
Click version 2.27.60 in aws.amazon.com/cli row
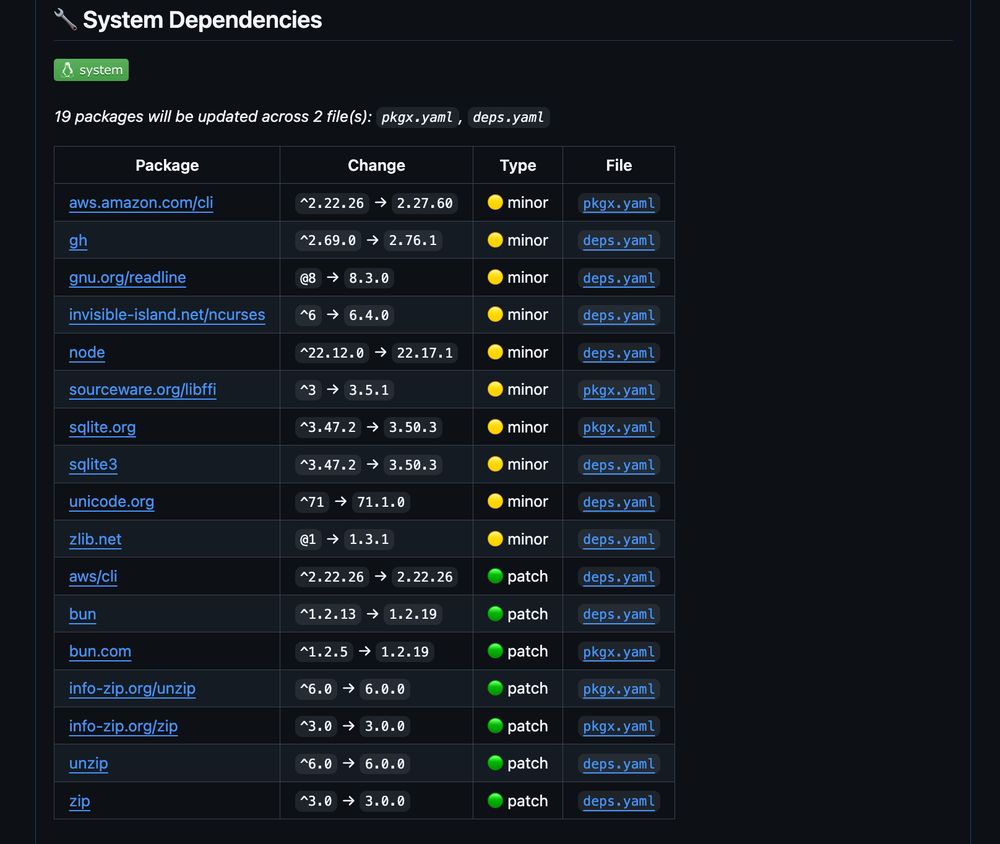point(425,203)
